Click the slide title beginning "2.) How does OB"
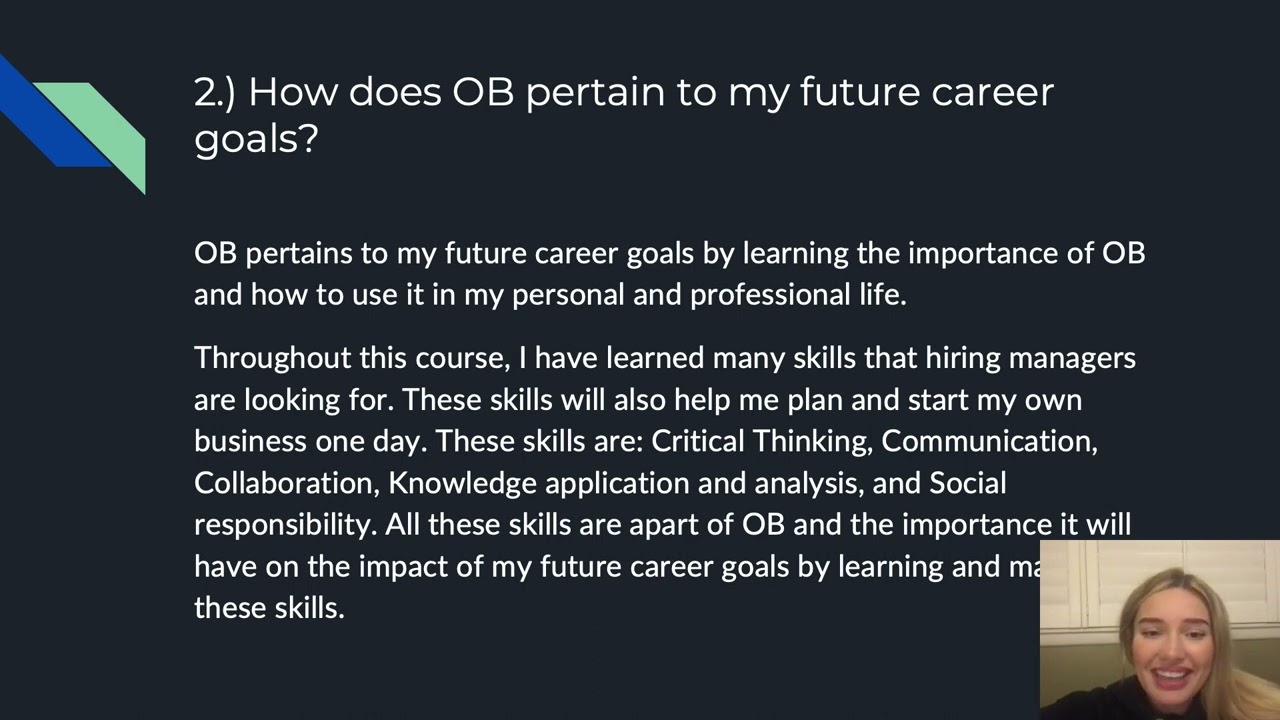Image resolution: width=1280 pixels, height=720 pixels. coord(623,92)
